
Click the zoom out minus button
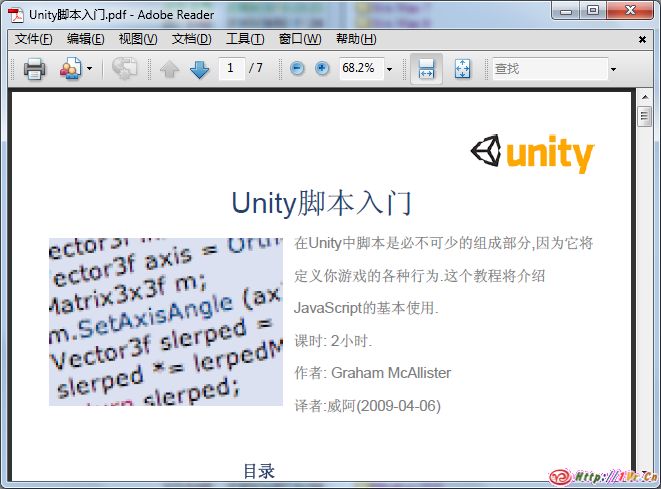coord(297,69)
